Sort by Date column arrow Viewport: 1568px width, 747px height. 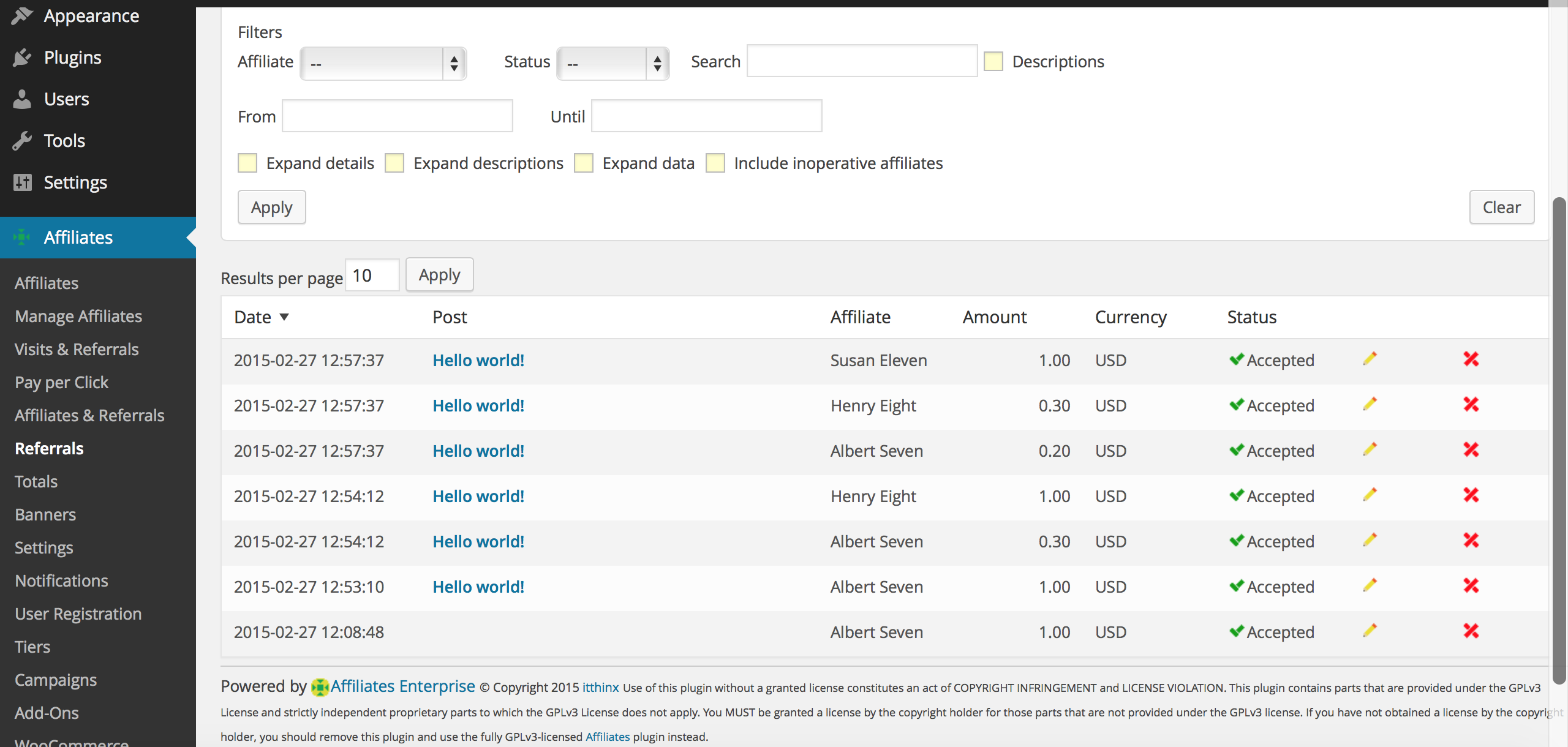coord(284,317)
